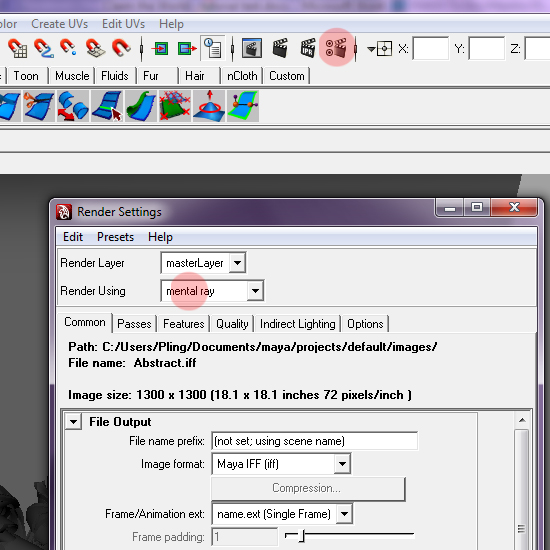550x550 pixels.
Task: Minimize the Render Settings window
Action: [x=450, y=208]
